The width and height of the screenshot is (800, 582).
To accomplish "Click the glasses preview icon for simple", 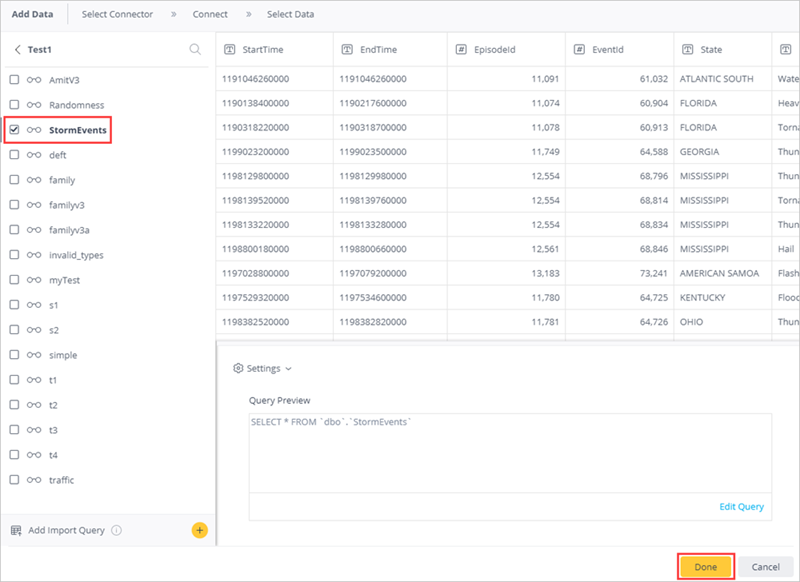I will point(34,355).
